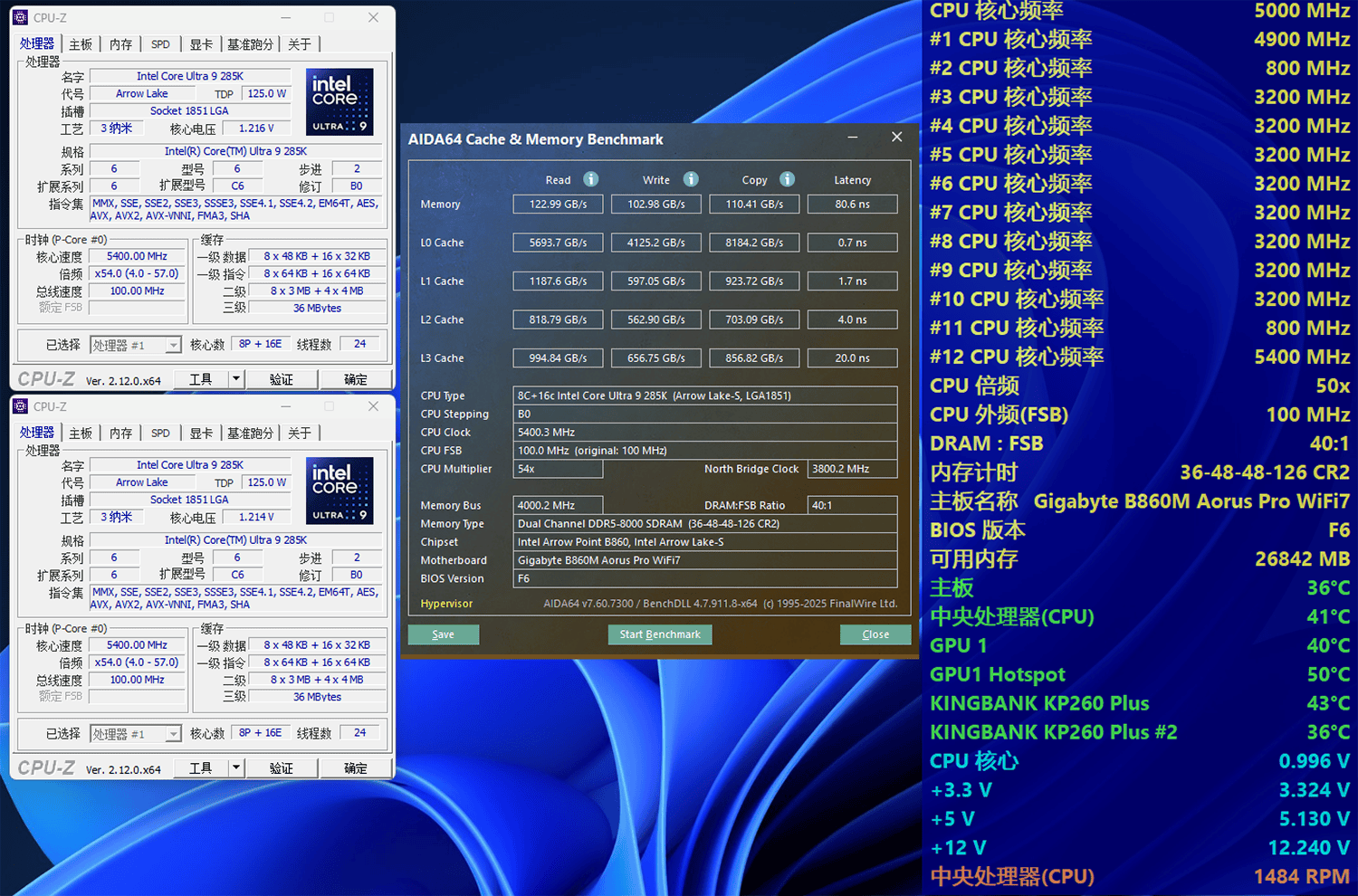This screenshot has width=1358, height=896.
Task: Click the CPU-Z app icon in upper window titlebar
Action: pyautogui.click(x=21, y=17)
